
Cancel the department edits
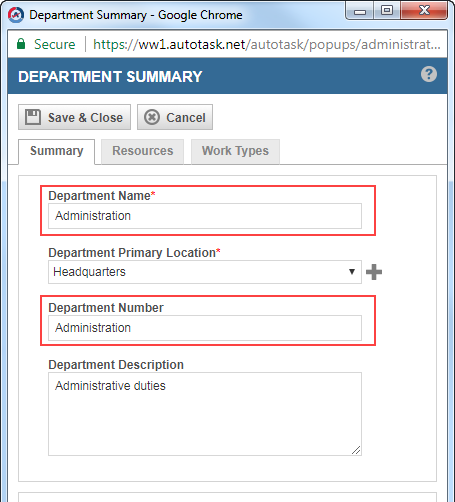click(175, 117)
